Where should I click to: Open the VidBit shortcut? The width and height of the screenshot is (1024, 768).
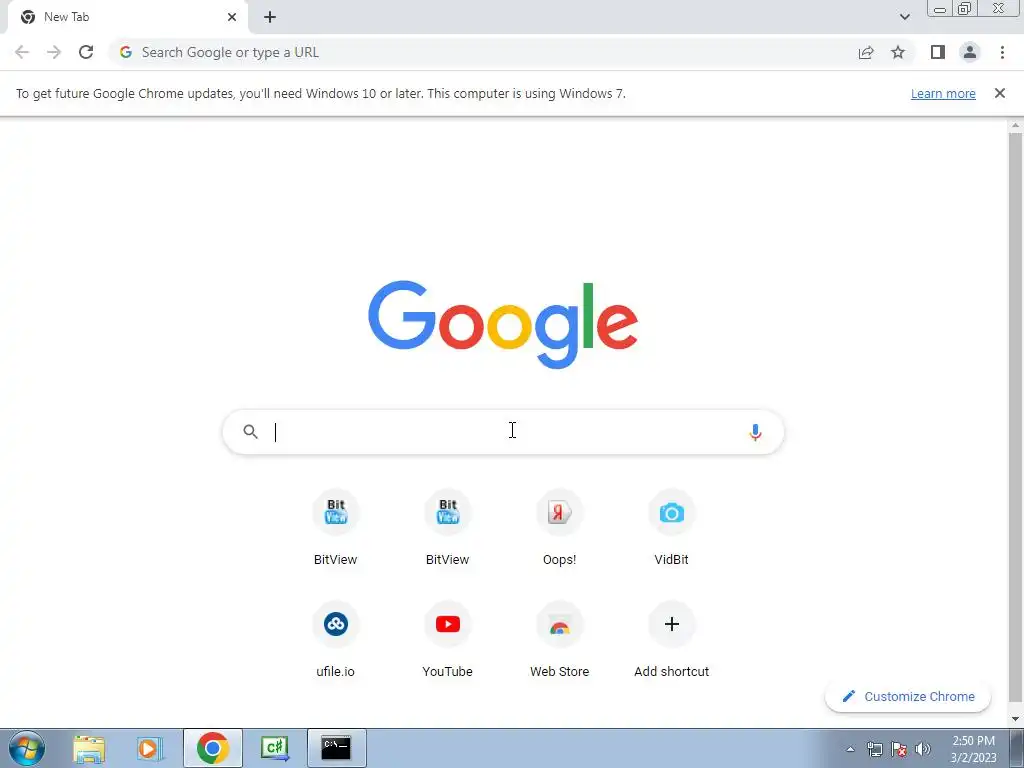(x=671, y=528)
